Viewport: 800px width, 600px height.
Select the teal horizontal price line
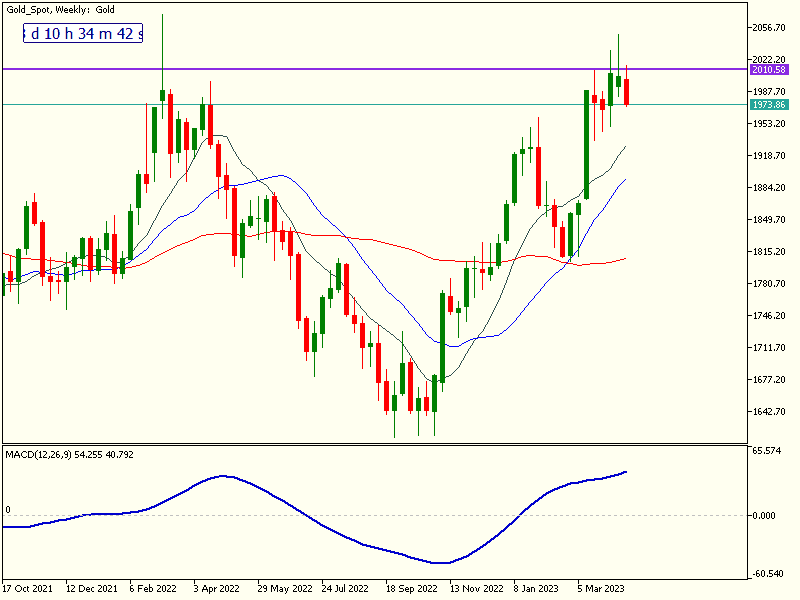pos(400,104)
